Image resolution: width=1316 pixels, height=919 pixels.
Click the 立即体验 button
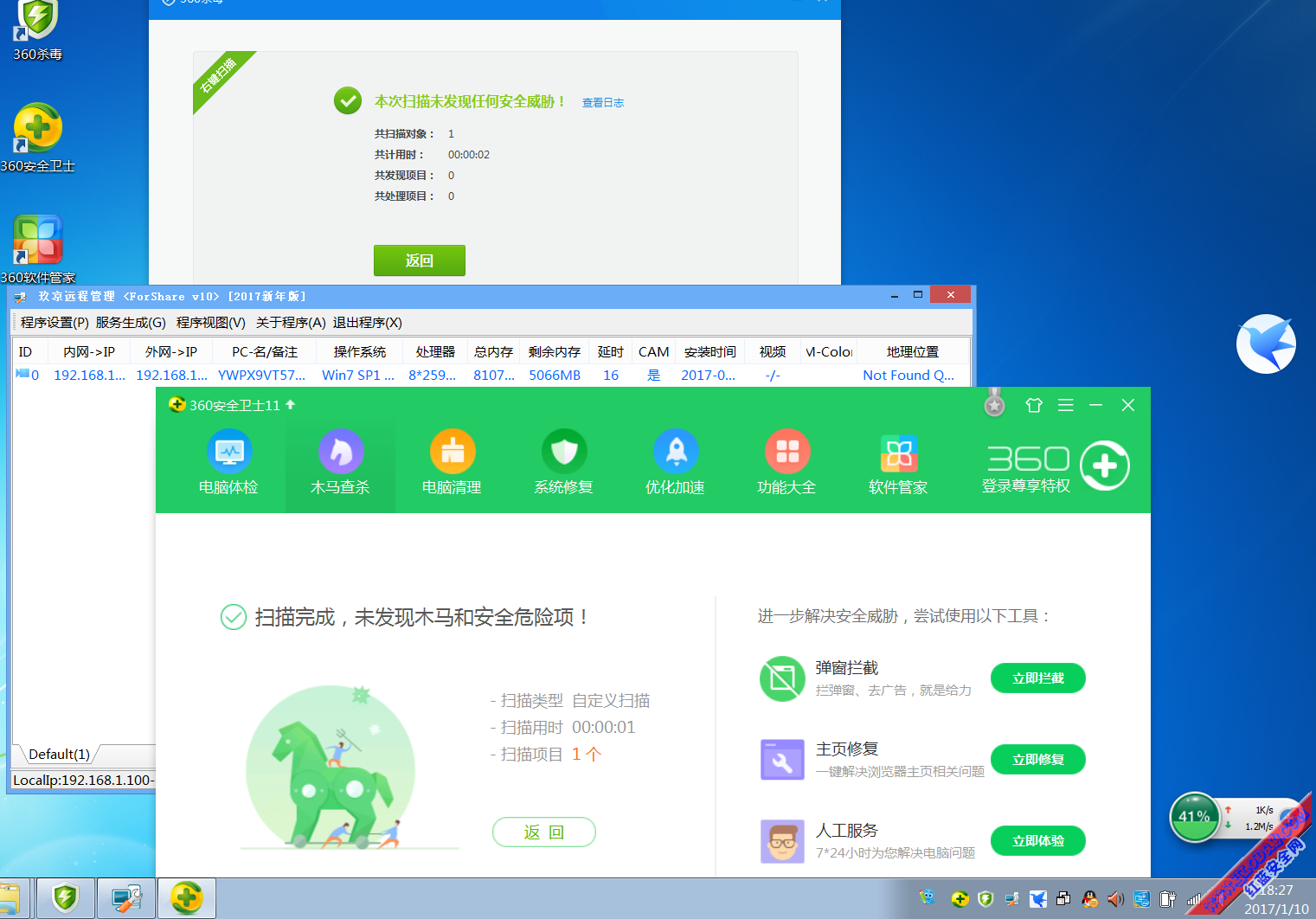[x=1038, y=841]
